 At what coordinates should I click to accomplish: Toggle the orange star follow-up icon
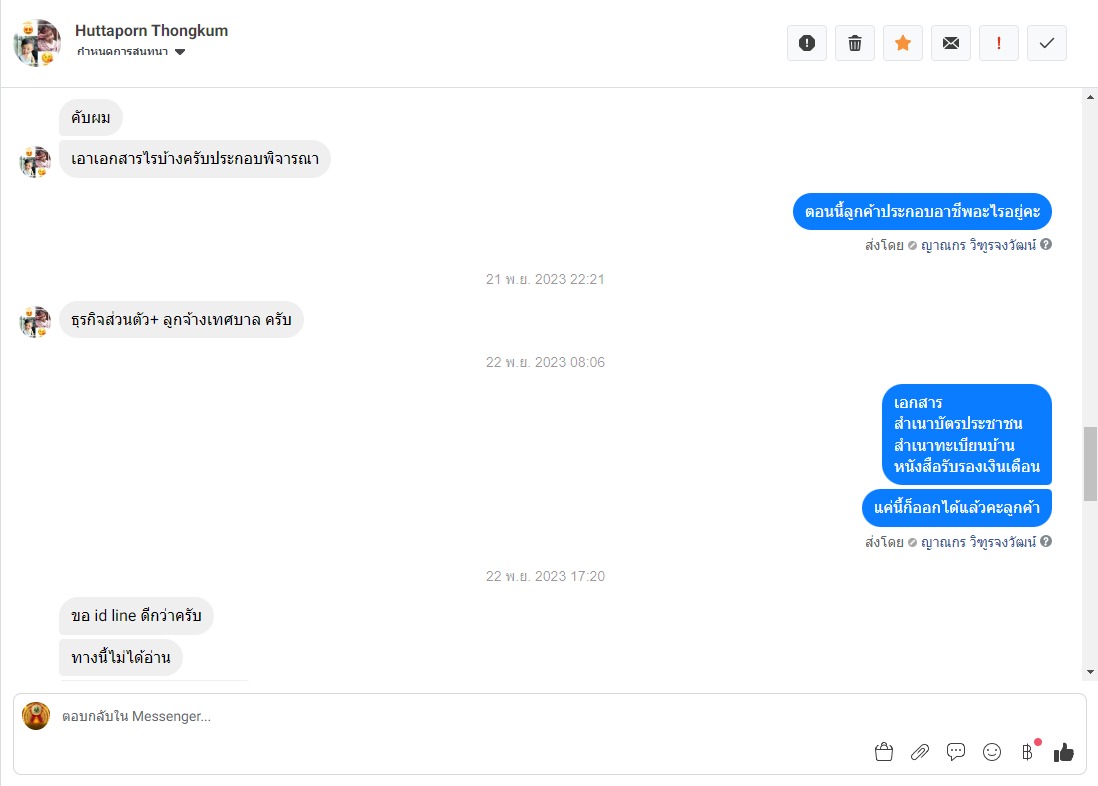click(903, 43)
